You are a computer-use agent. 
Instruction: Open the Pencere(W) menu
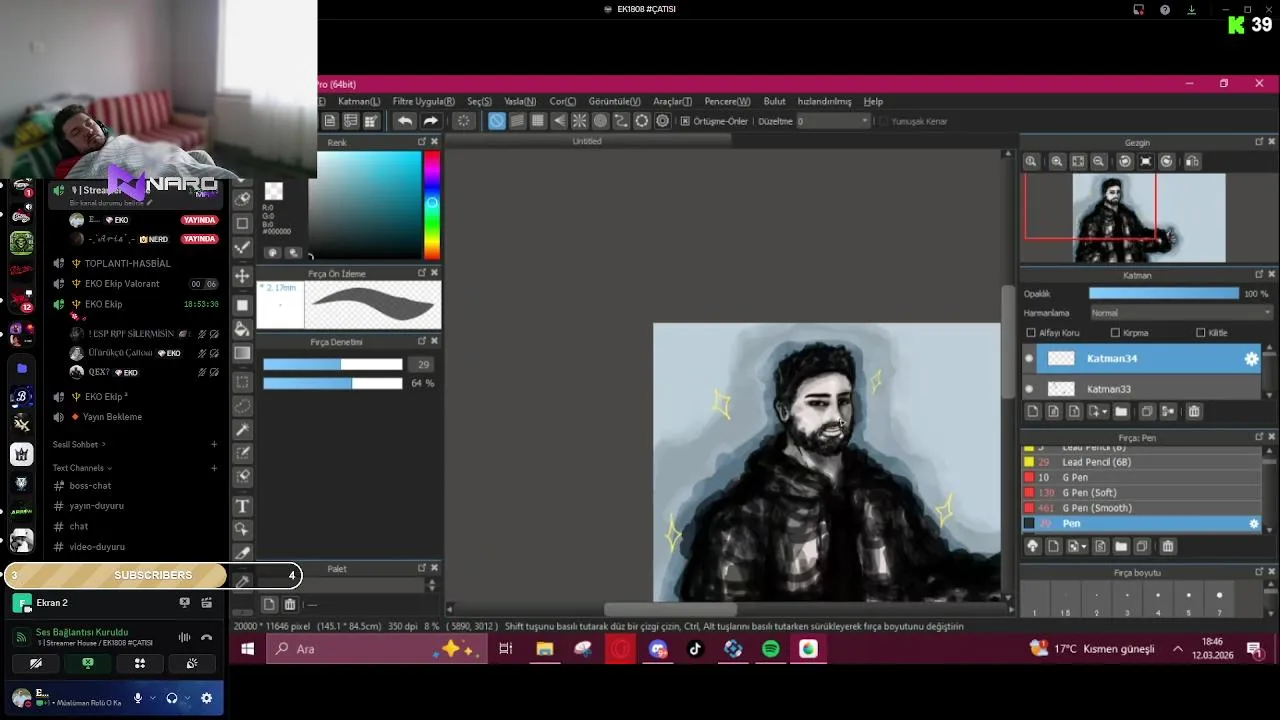click(727, 101)
